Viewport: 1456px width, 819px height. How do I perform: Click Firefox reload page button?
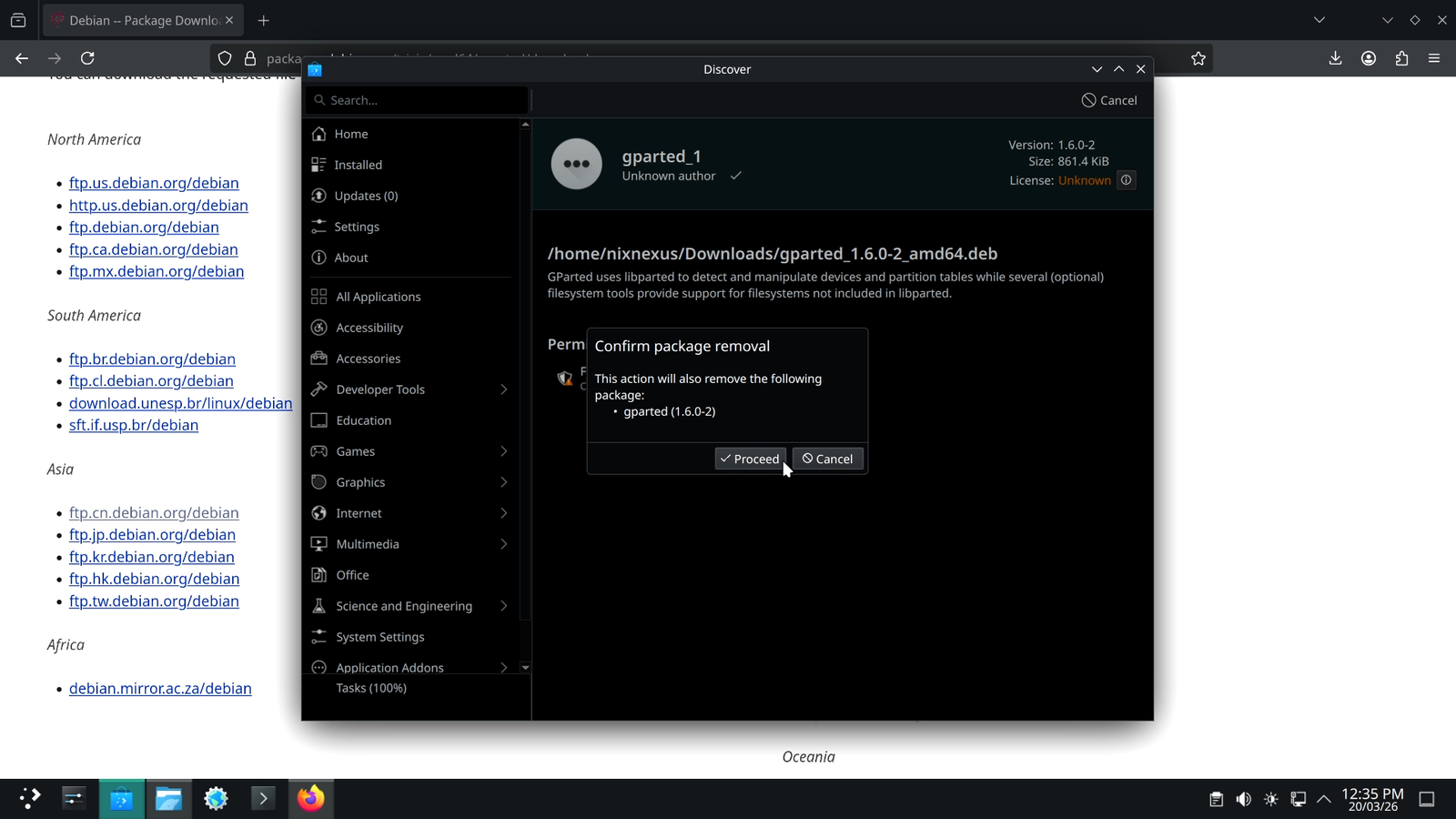87,58
